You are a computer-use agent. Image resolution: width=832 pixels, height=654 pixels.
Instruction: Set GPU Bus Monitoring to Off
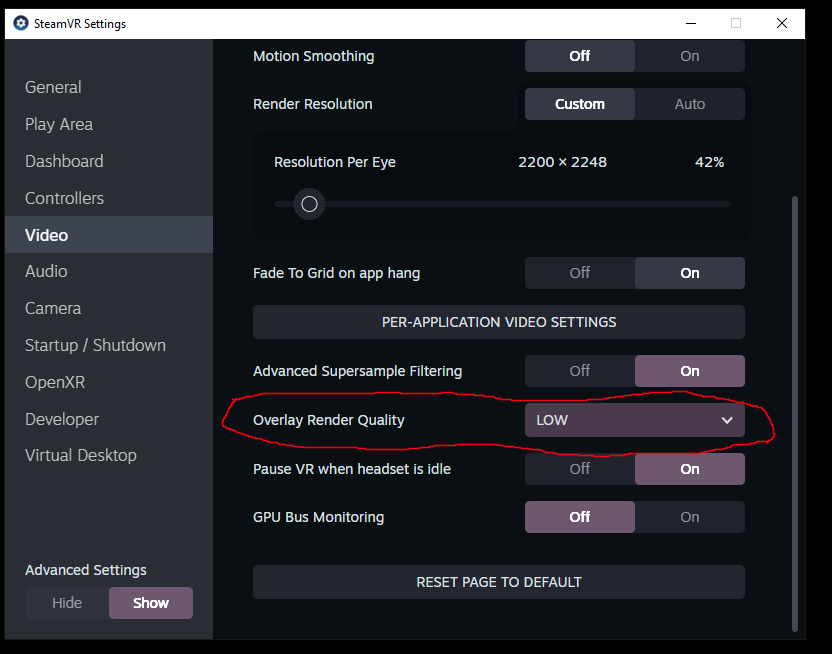coord(579,517)
